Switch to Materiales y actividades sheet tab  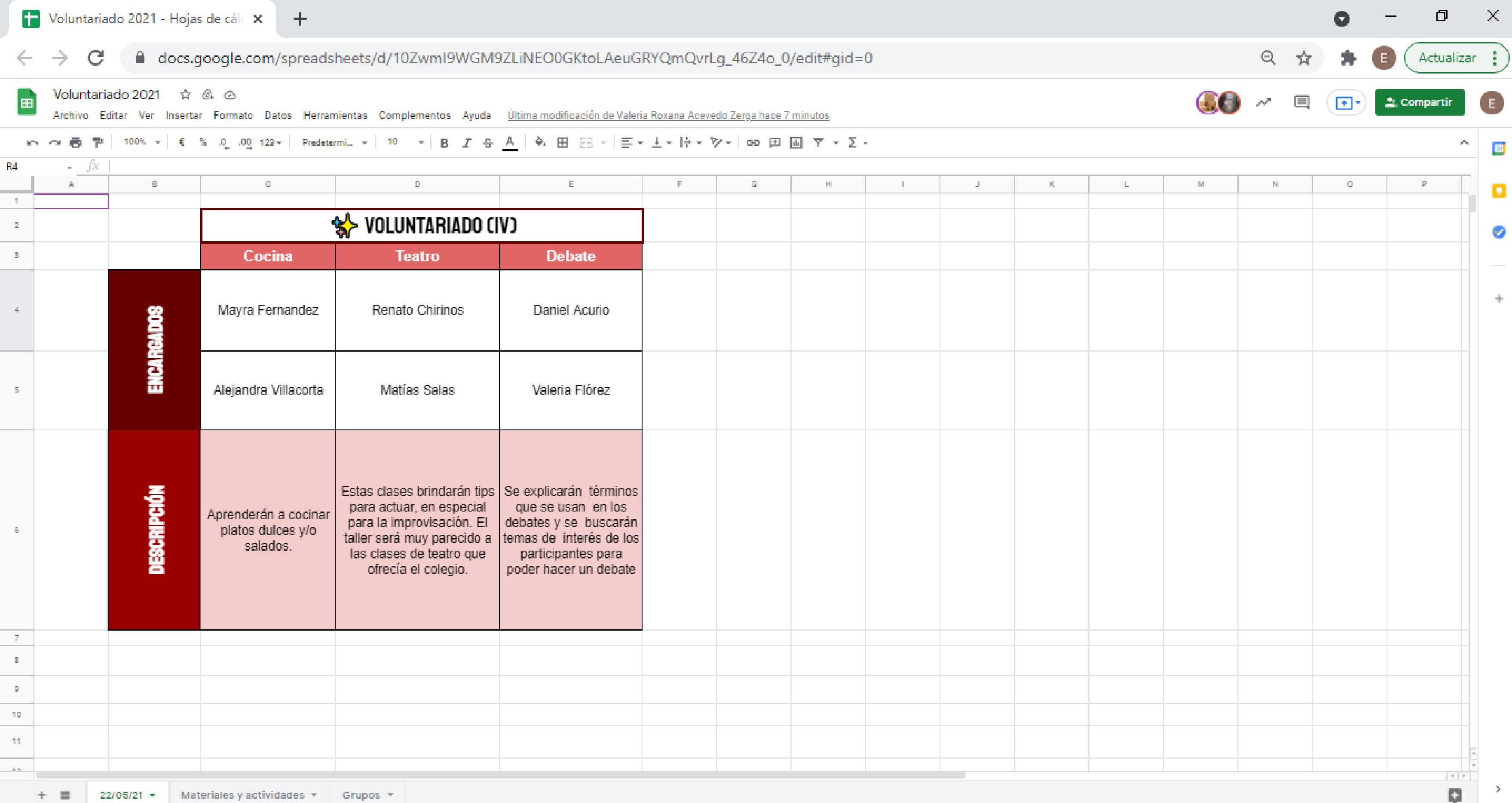point(242,795)
